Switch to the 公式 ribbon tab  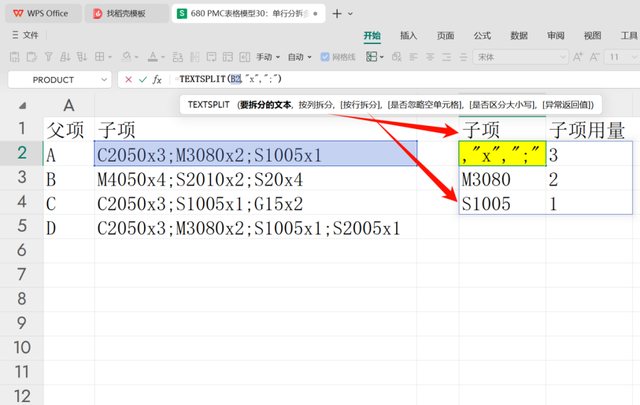[482, 35]
